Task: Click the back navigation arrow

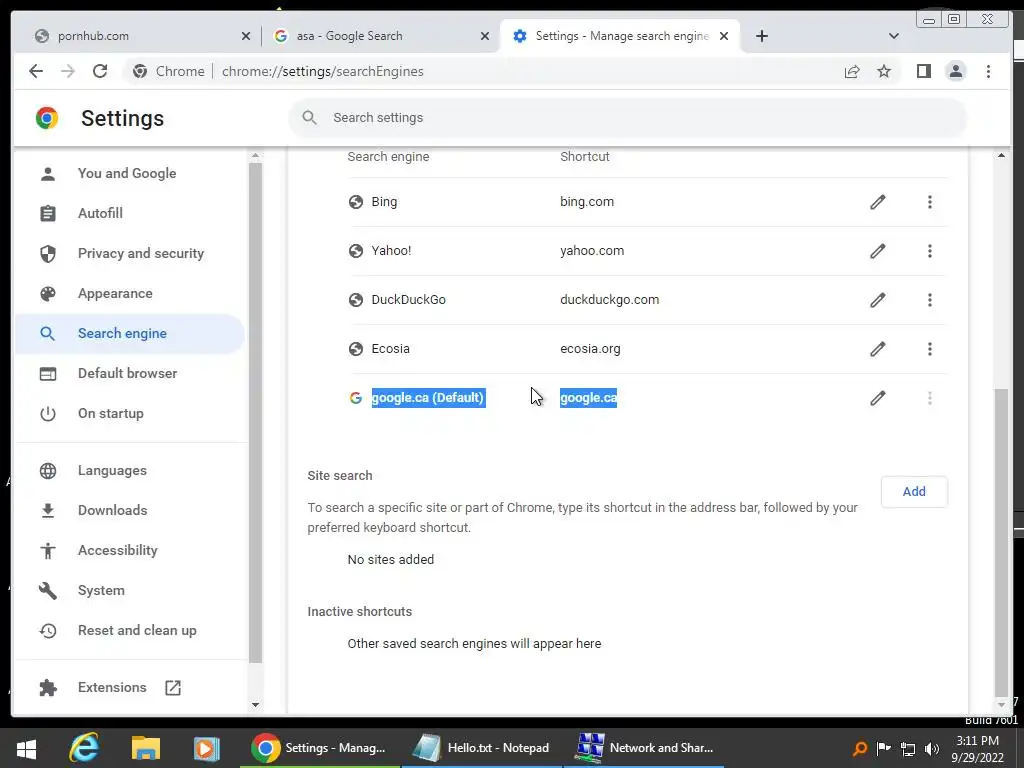Action: (36, 71)
